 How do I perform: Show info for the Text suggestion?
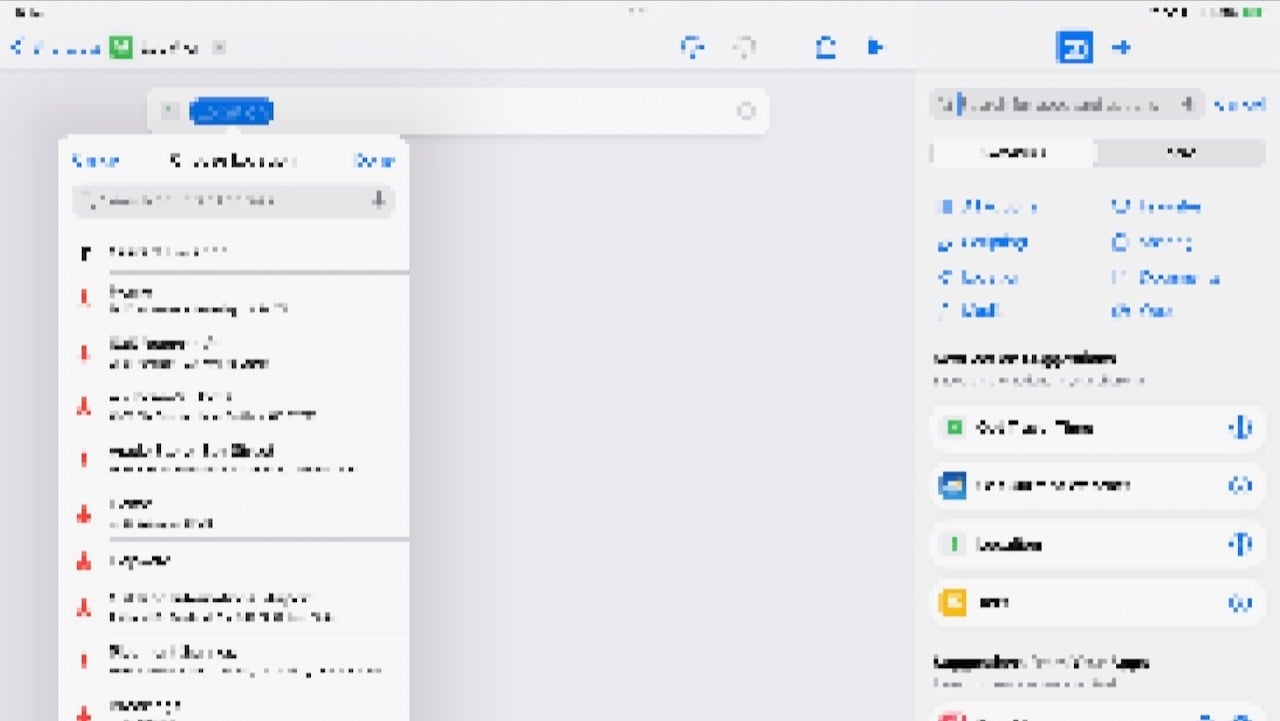coord(1240,603)
